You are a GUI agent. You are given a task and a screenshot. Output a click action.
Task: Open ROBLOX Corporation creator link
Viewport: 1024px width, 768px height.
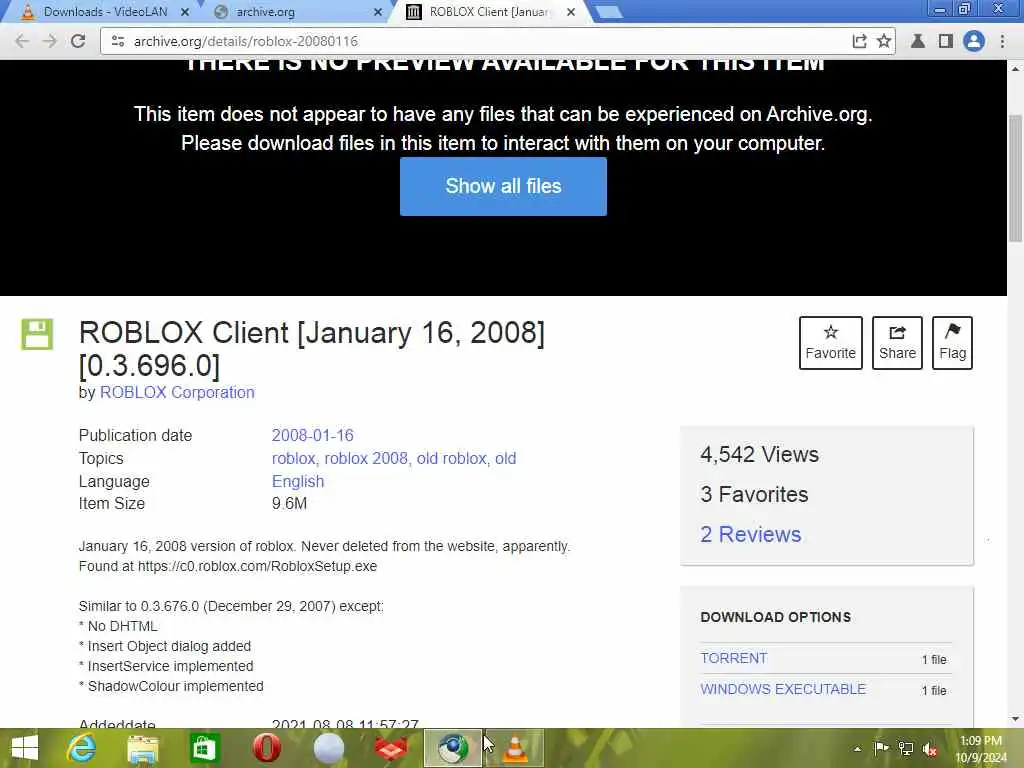[x=177, y=392]
